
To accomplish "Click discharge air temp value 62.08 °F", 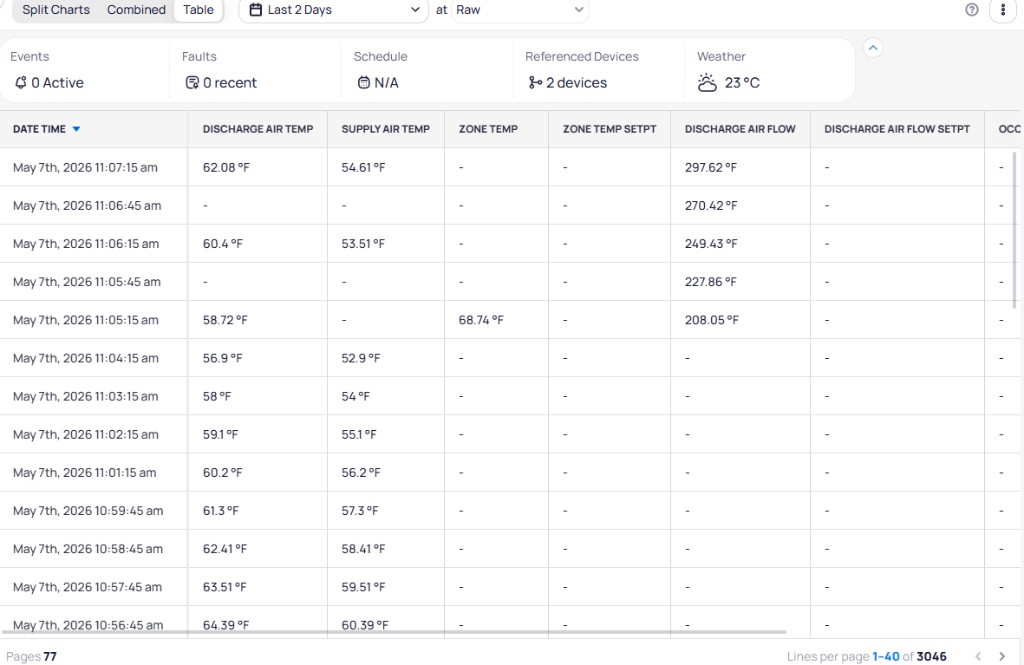I will tap(226, 167).
